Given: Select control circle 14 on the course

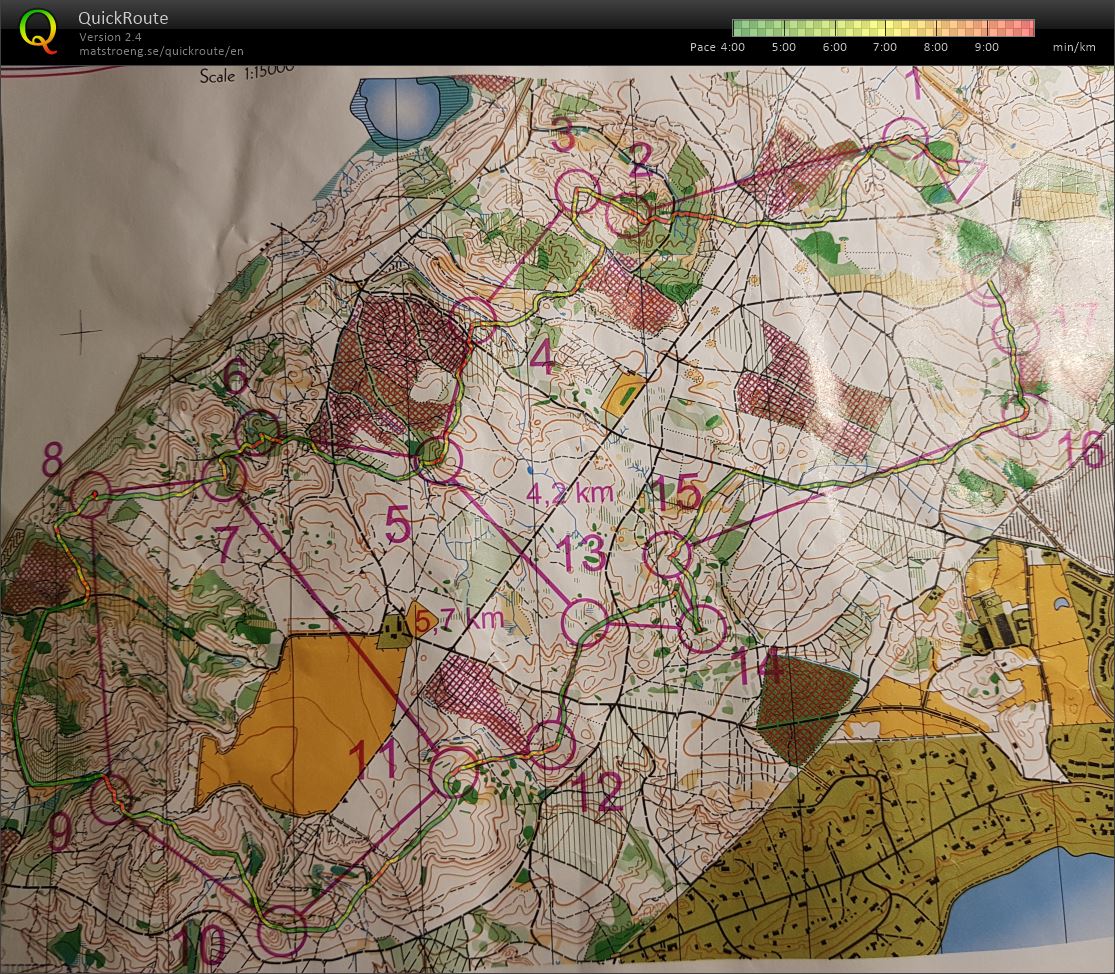Looking at the screenshot, I should [x=703, y=628].
